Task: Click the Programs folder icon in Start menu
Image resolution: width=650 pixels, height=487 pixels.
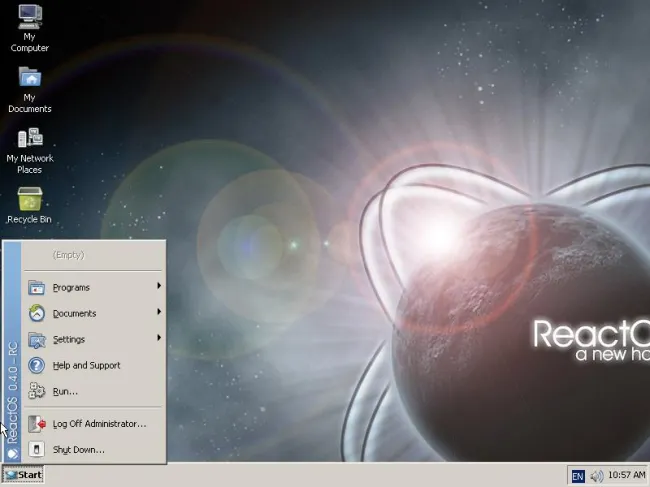Action: (x=36, y=287)
